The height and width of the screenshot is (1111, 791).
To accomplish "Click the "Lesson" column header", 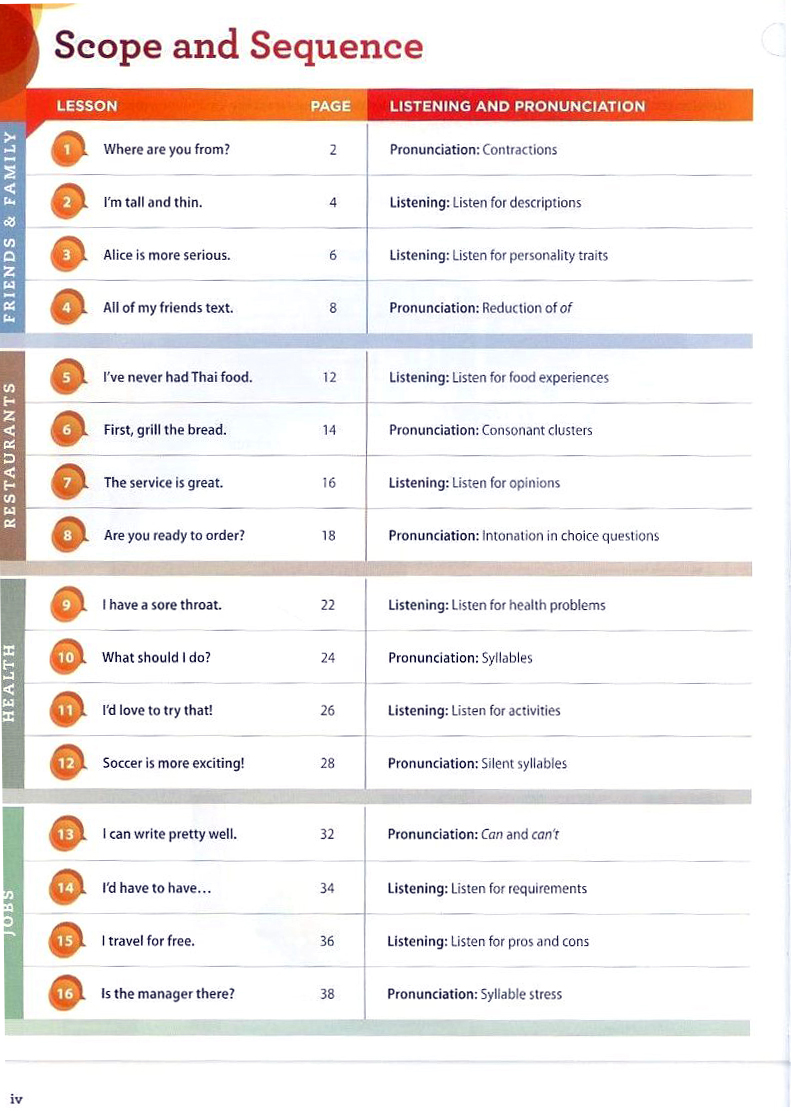I will [87, 106].
